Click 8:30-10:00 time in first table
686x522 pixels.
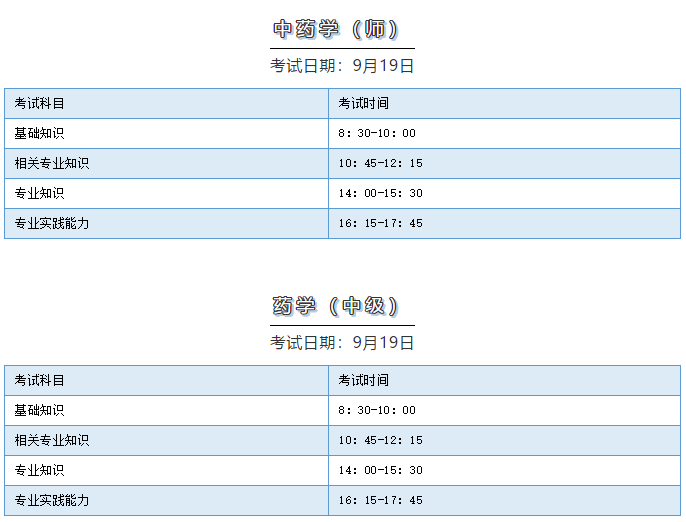pos(377,133)
